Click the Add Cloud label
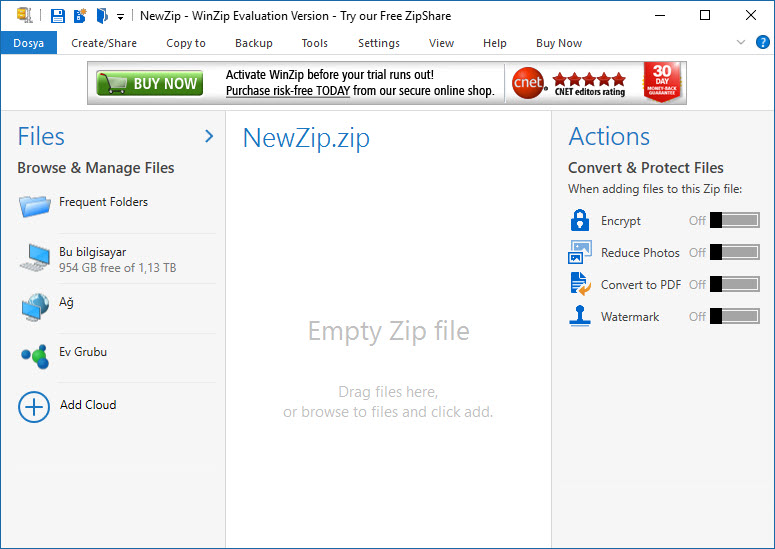This screenshot has width=775, height=549. [88, 405]
